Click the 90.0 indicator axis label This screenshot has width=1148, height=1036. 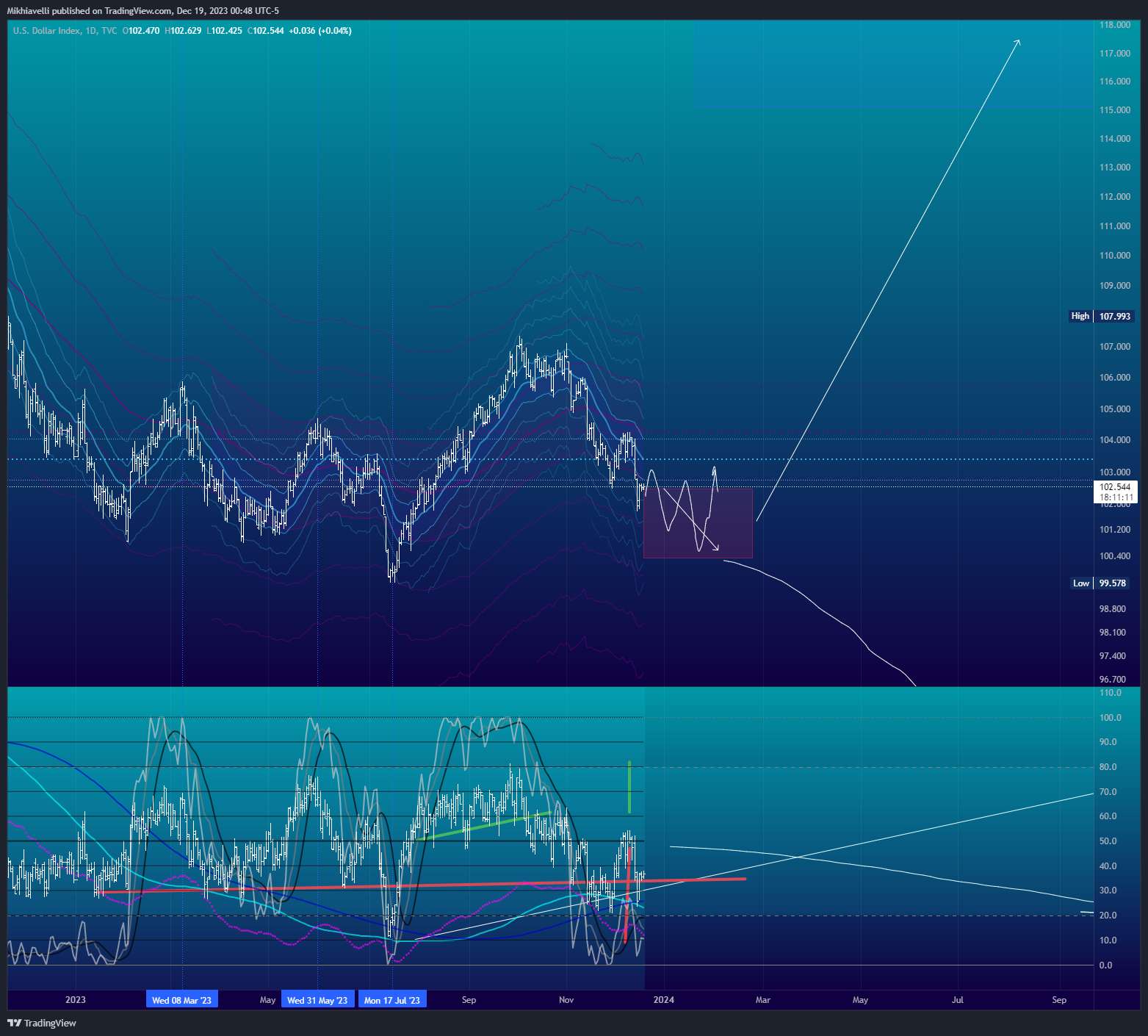[x=1108, y=742]
